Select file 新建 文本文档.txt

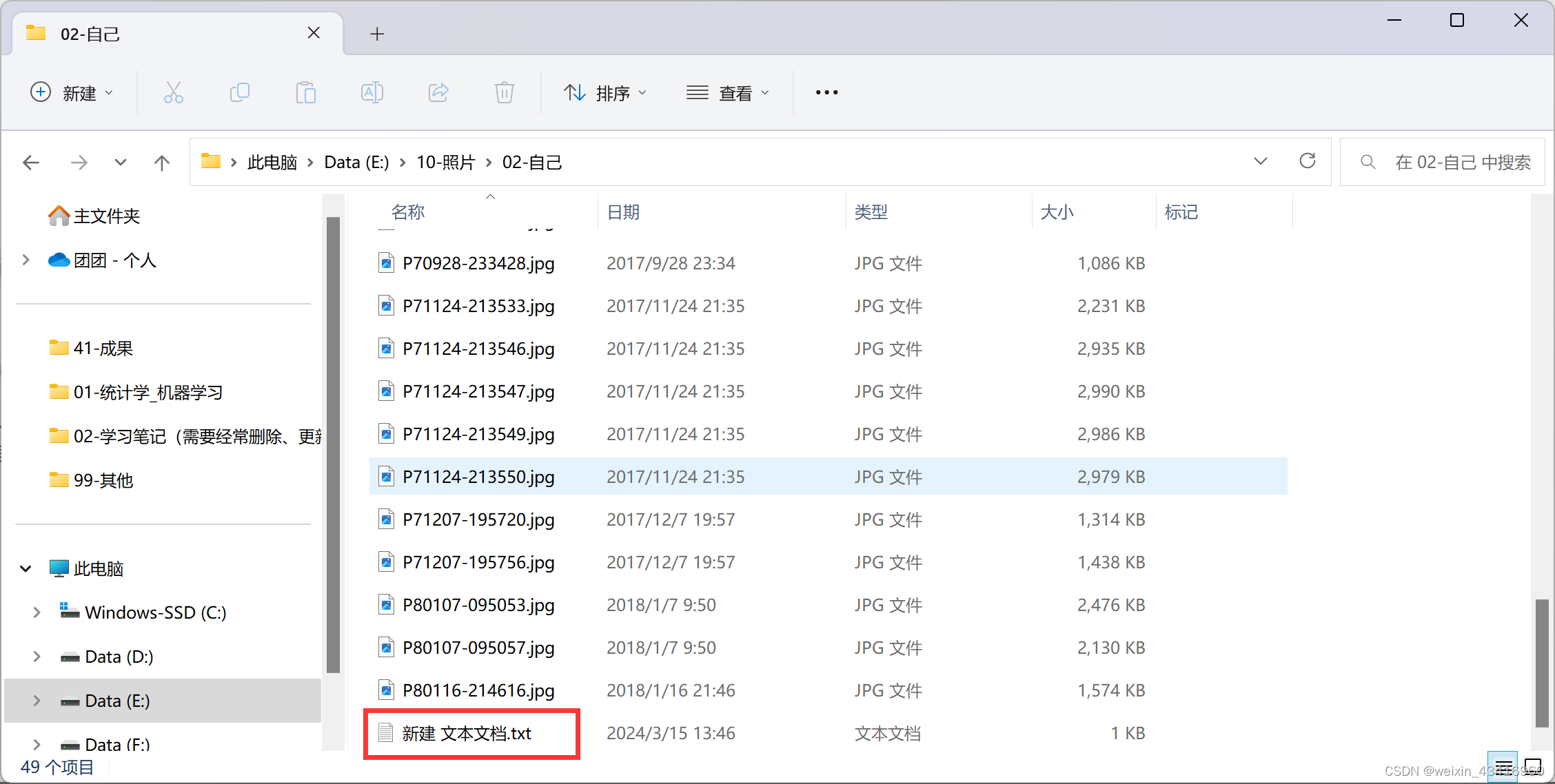[x=467, y=734]
